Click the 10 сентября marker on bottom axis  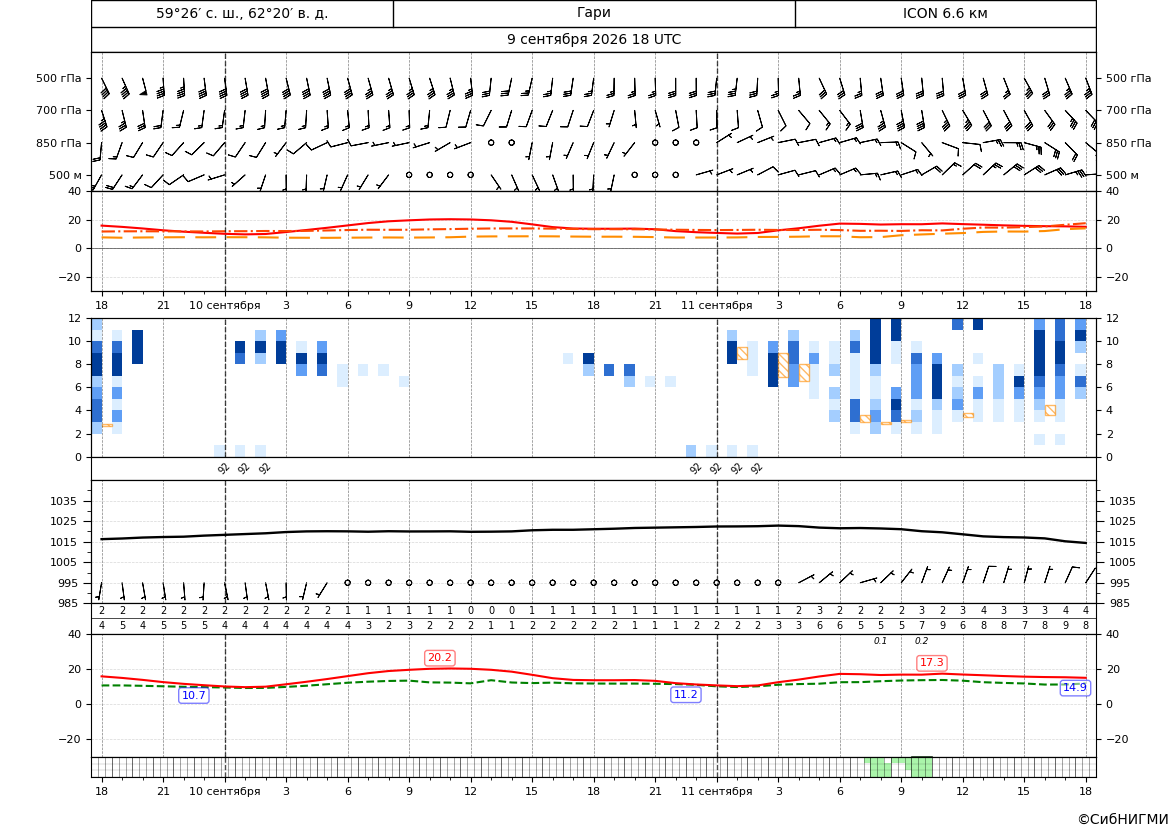[225, 791]
